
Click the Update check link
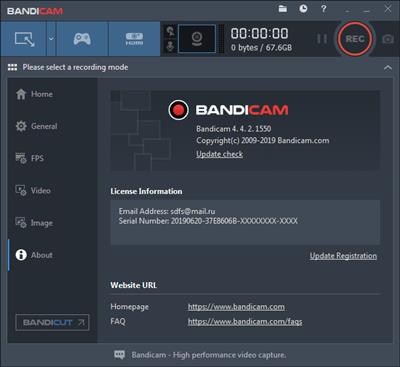click(x=219, y=154)
